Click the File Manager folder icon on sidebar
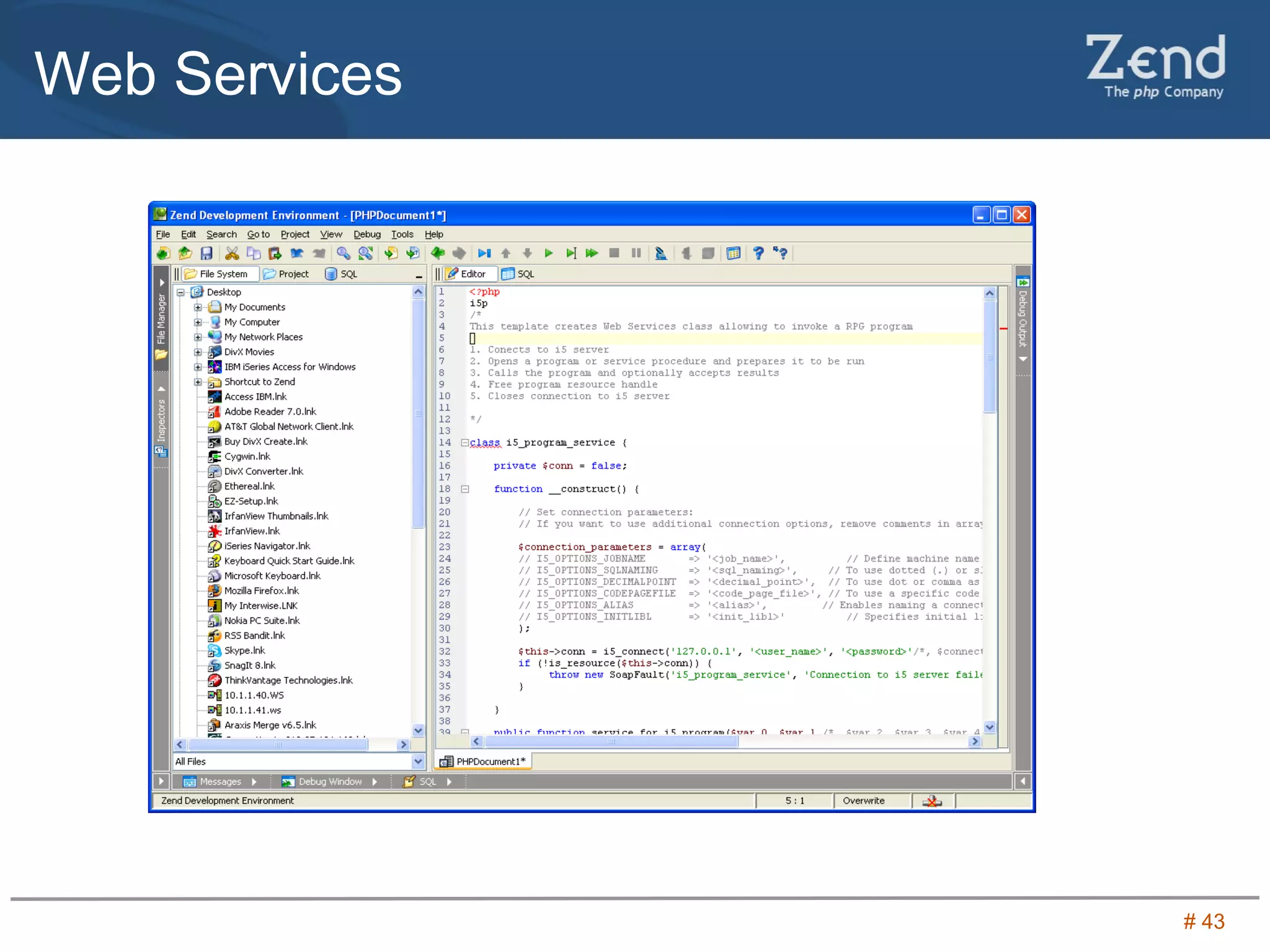Image resolution: width=1270 pixels, height=952 pixels. coord(161,355)
